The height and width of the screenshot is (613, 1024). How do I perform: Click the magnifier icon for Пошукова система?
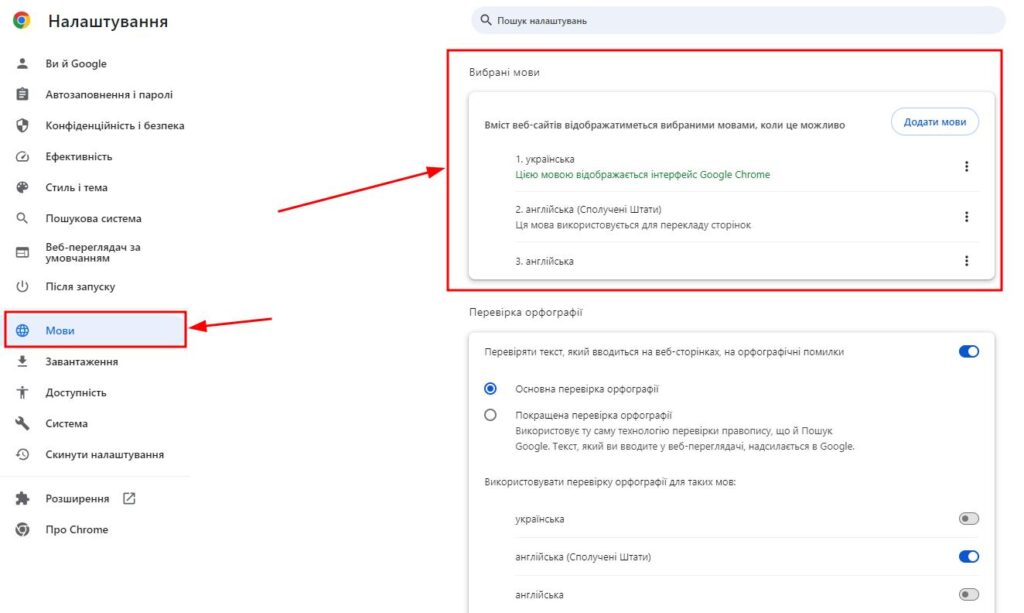click(22, 218)
